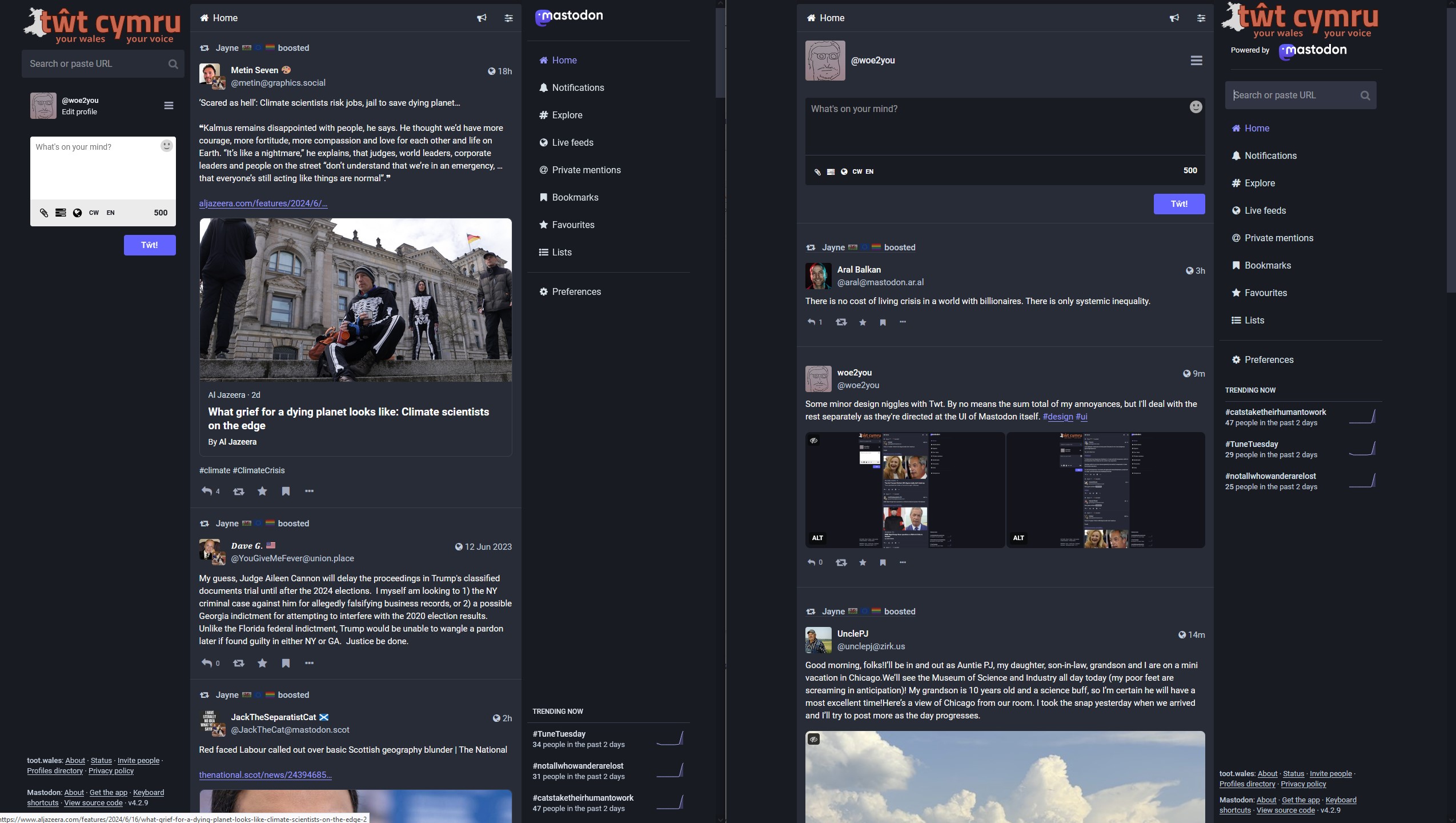This screenshot has height=823, width=1456.
Task: Boost Aral Balkan's post about billionaires
Action: 841,322
